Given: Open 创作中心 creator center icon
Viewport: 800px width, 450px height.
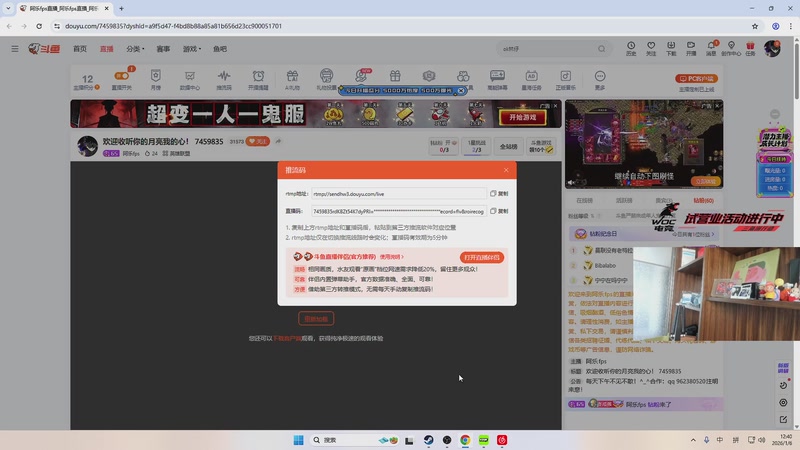Looking at the screenshot, I should tap(731, 48).
